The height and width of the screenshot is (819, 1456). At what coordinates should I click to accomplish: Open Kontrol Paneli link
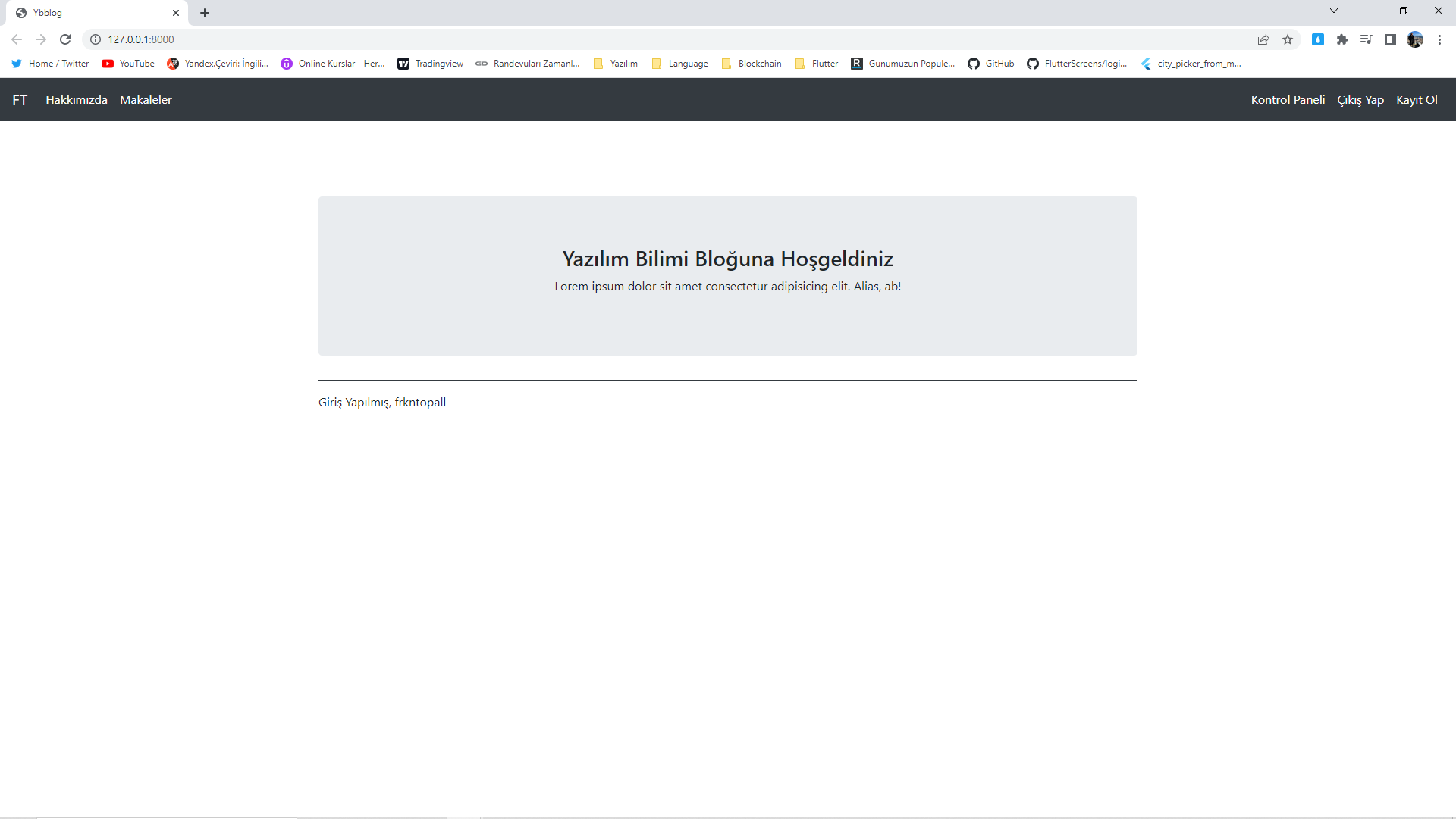pyautogui.click(x=1288, y=100)
